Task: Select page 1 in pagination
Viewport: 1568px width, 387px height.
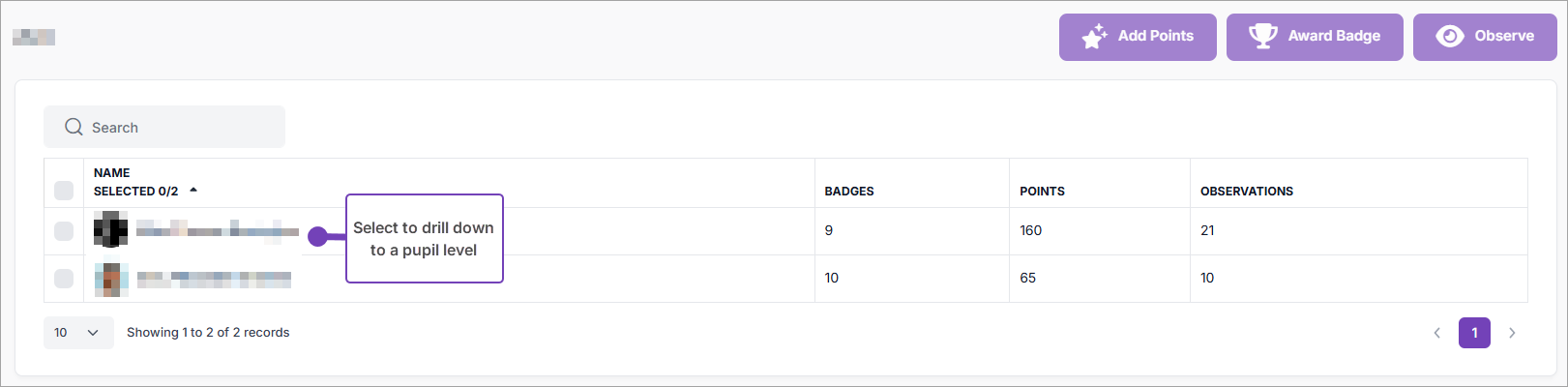Action: pyautogui.click(x=1474, y=333)
